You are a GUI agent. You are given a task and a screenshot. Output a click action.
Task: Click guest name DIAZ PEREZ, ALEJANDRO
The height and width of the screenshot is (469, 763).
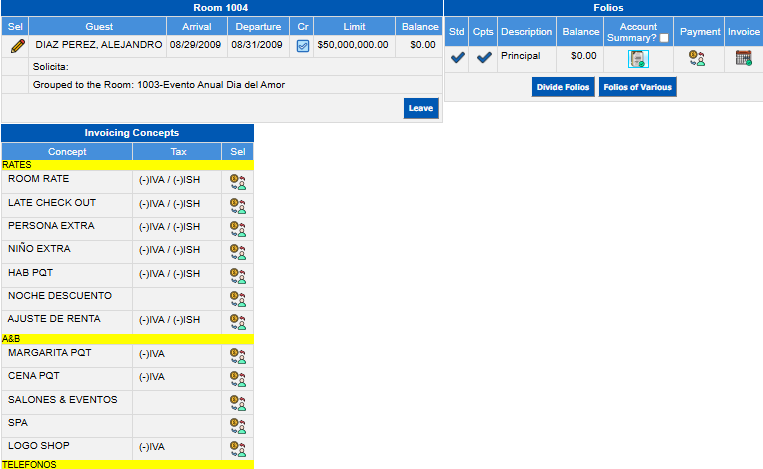pyautogui.click(x=98, y=45)
